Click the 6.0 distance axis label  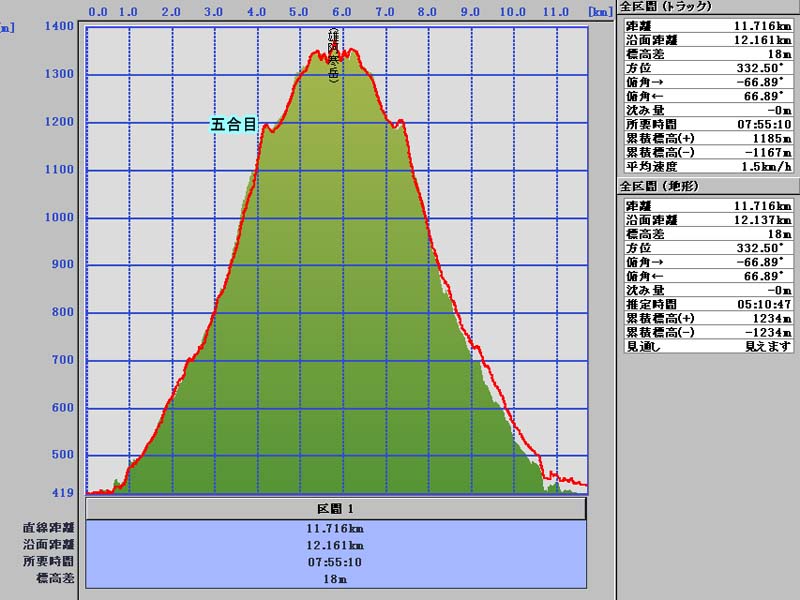pos(341,12)
